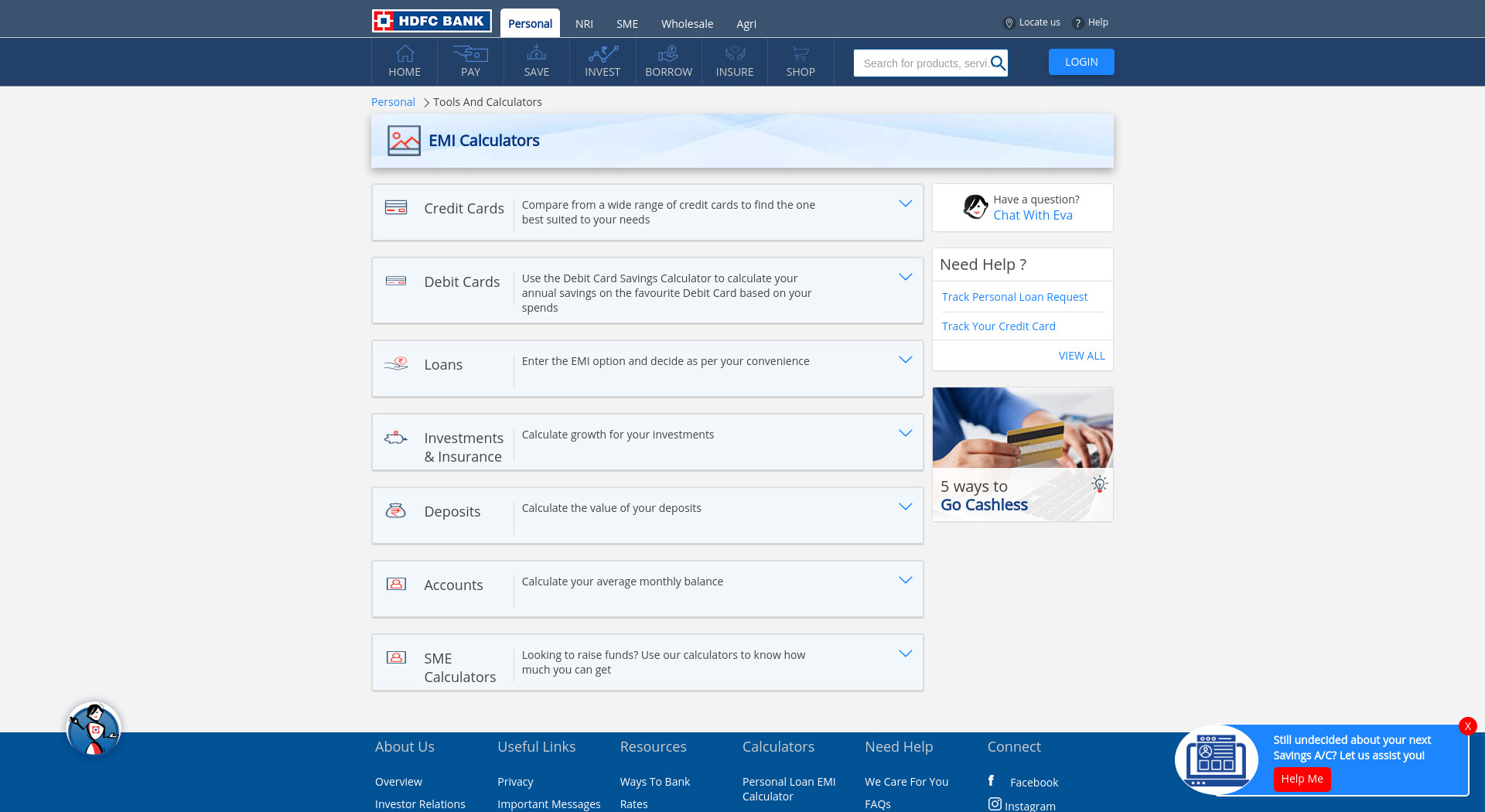This screenshot has width=1485, height=812.
Task: Click the Investments piggy bank icon
Action: [396, 438]
